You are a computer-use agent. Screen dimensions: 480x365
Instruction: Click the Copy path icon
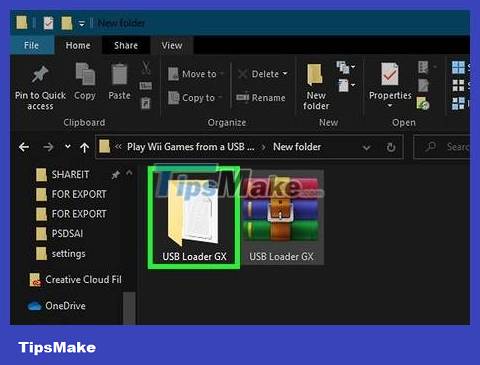click(146, 86)
